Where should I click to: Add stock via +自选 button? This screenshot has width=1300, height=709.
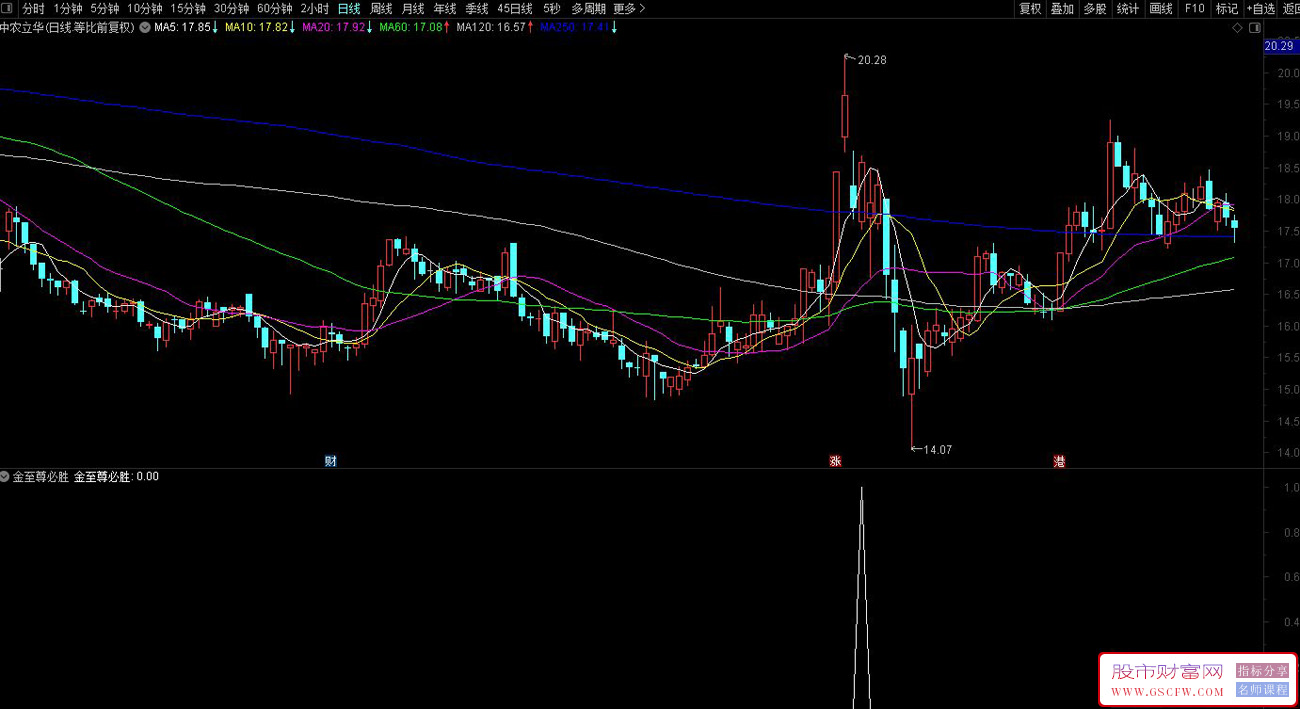point(1261,9)
